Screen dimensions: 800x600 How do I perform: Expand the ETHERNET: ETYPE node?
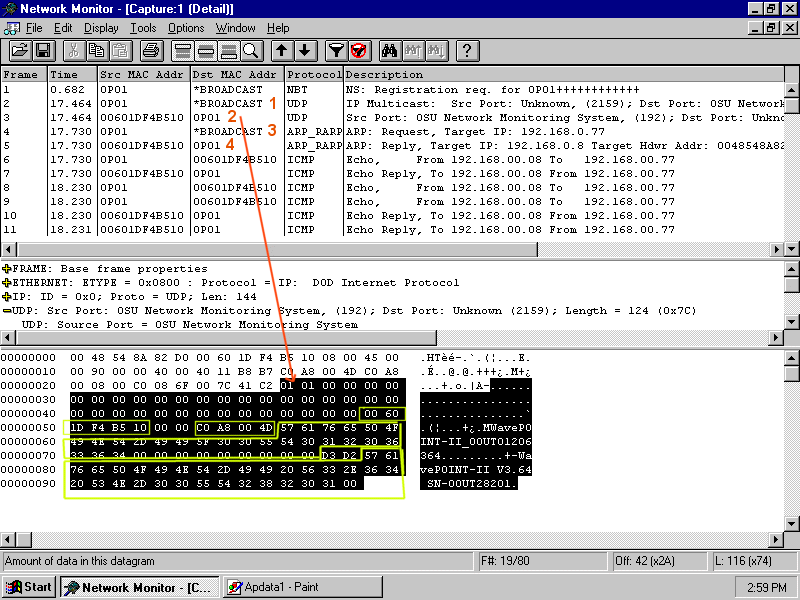click(x=7, y=282)
